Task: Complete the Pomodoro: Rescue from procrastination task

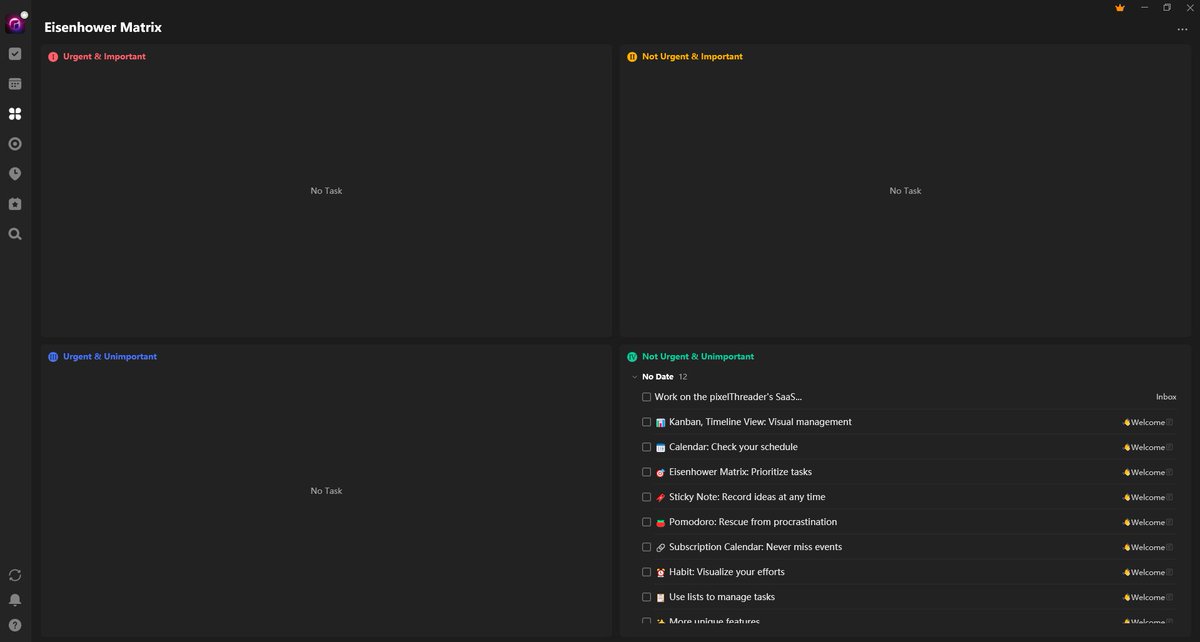Action: point(646,521)
